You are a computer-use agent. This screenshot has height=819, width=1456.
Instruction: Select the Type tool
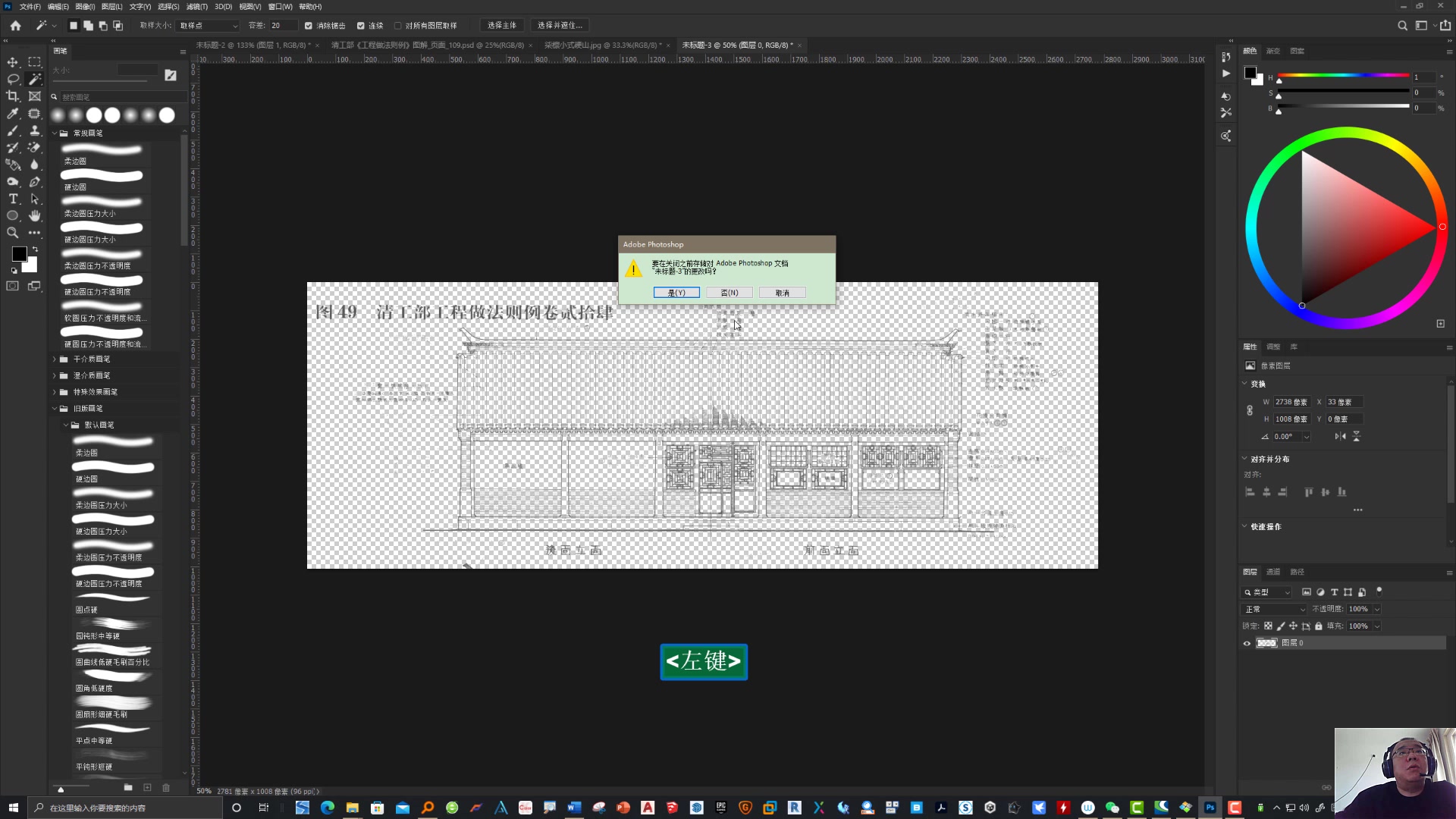point(13,199)
